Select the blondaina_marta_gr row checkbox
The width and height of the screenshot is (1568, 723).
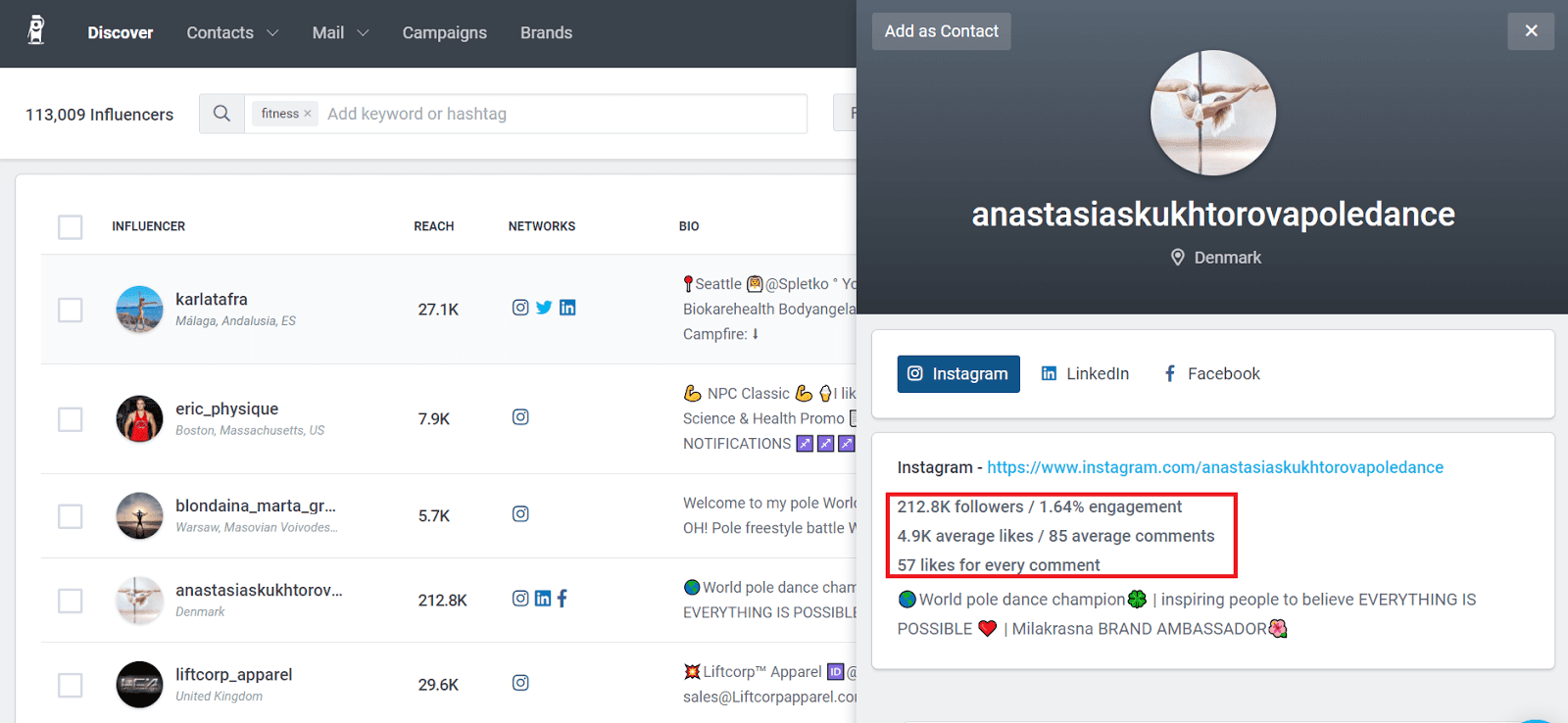71,516
